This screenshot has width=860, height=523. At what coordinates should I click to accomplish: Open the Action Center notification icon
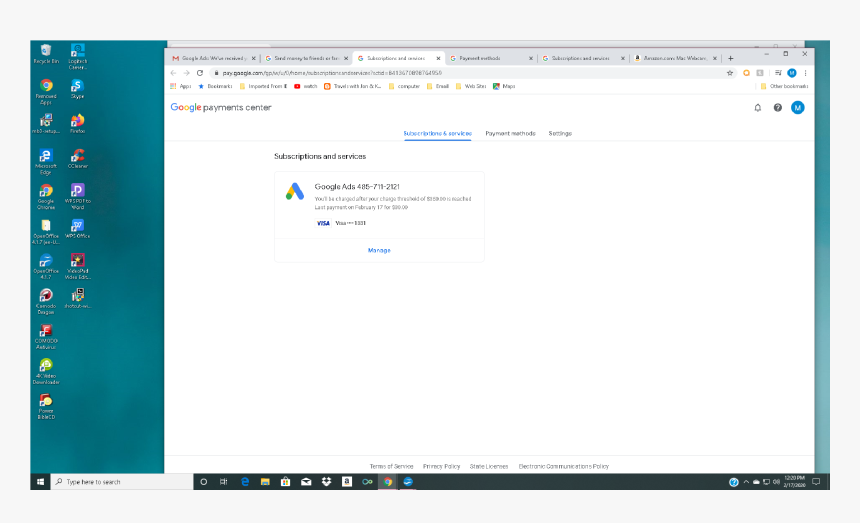[816, 482]
